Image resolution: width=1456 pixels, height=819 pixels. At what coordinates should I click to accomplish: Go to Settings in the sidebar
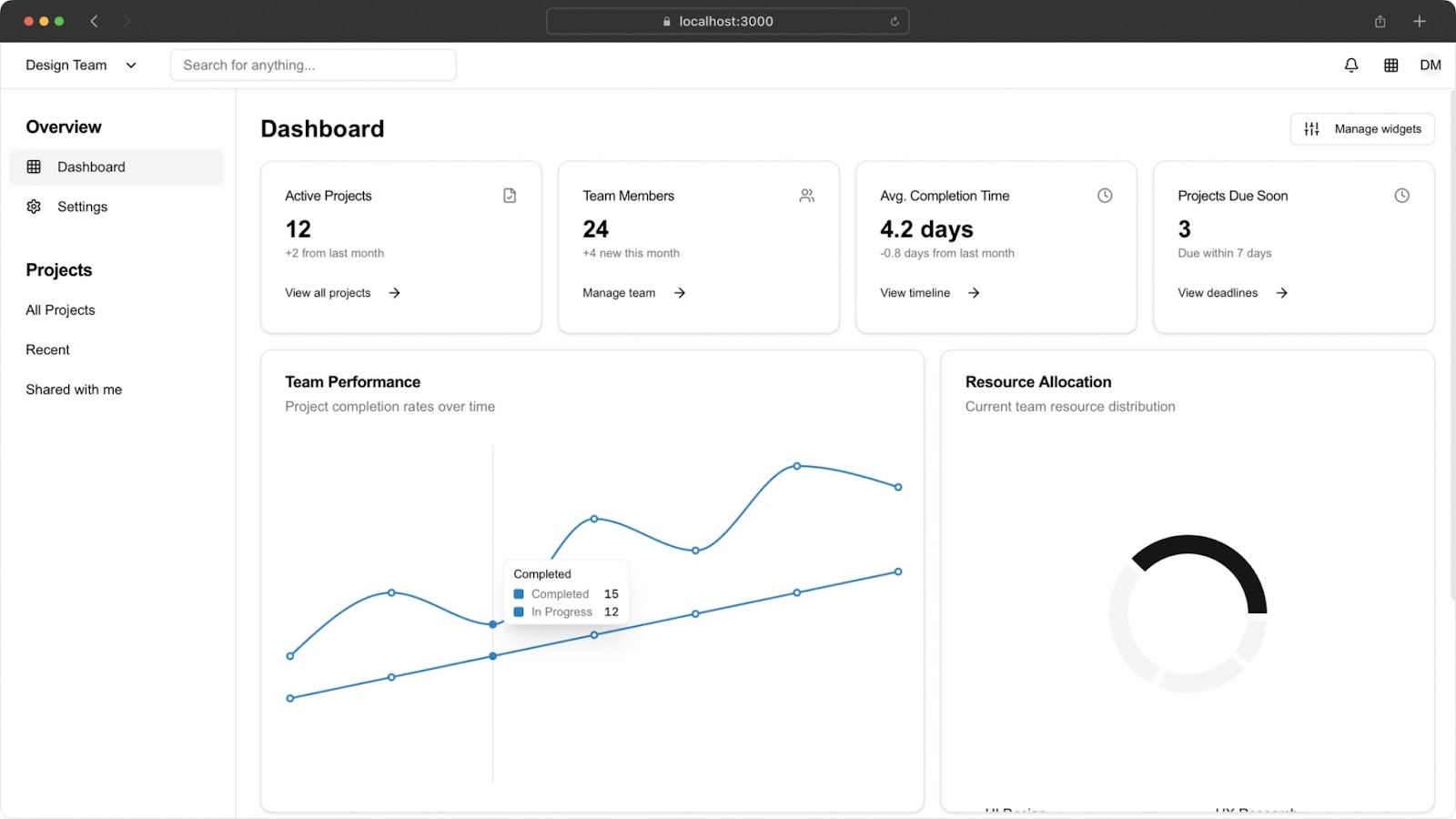pyautogui.click(x=82, y=207)
